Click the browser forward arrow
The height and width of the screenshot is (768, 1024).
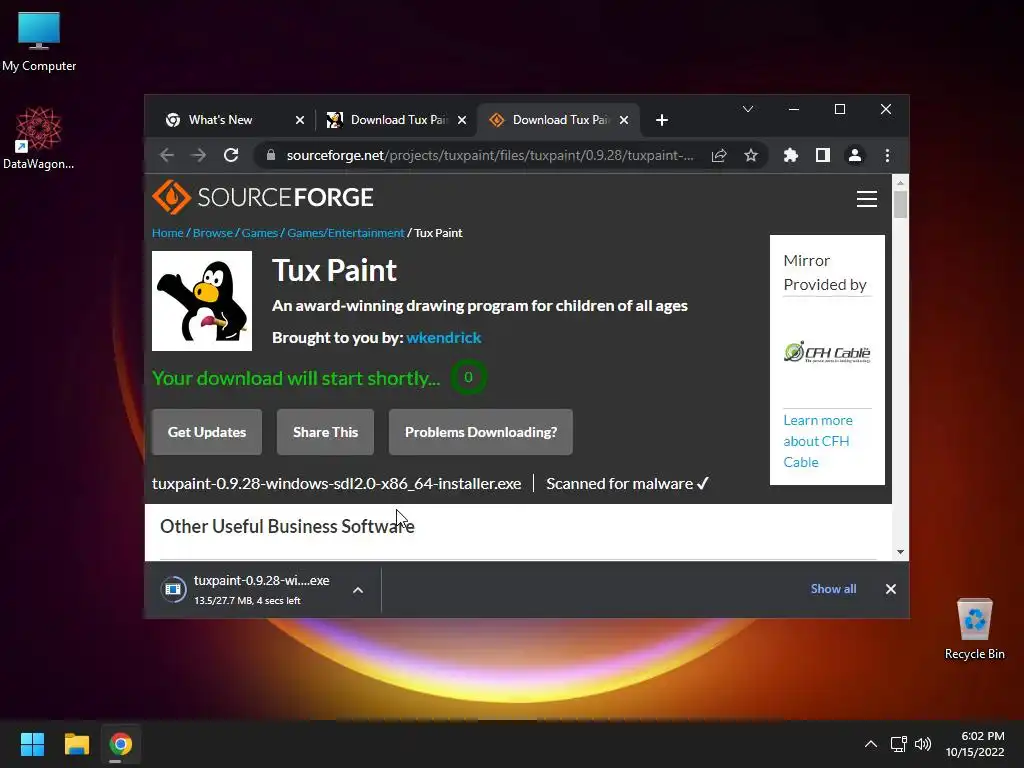coord(199,155)
